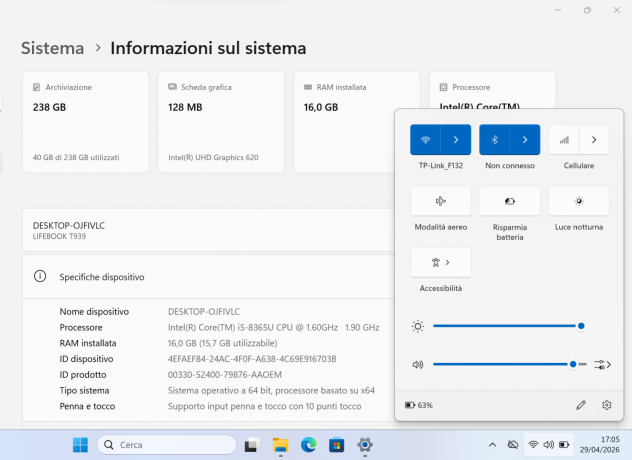Select the LIFEBOOK T939 model text
Image resolution: width=632 pixels, height=460 pixels.
point(59,237)
